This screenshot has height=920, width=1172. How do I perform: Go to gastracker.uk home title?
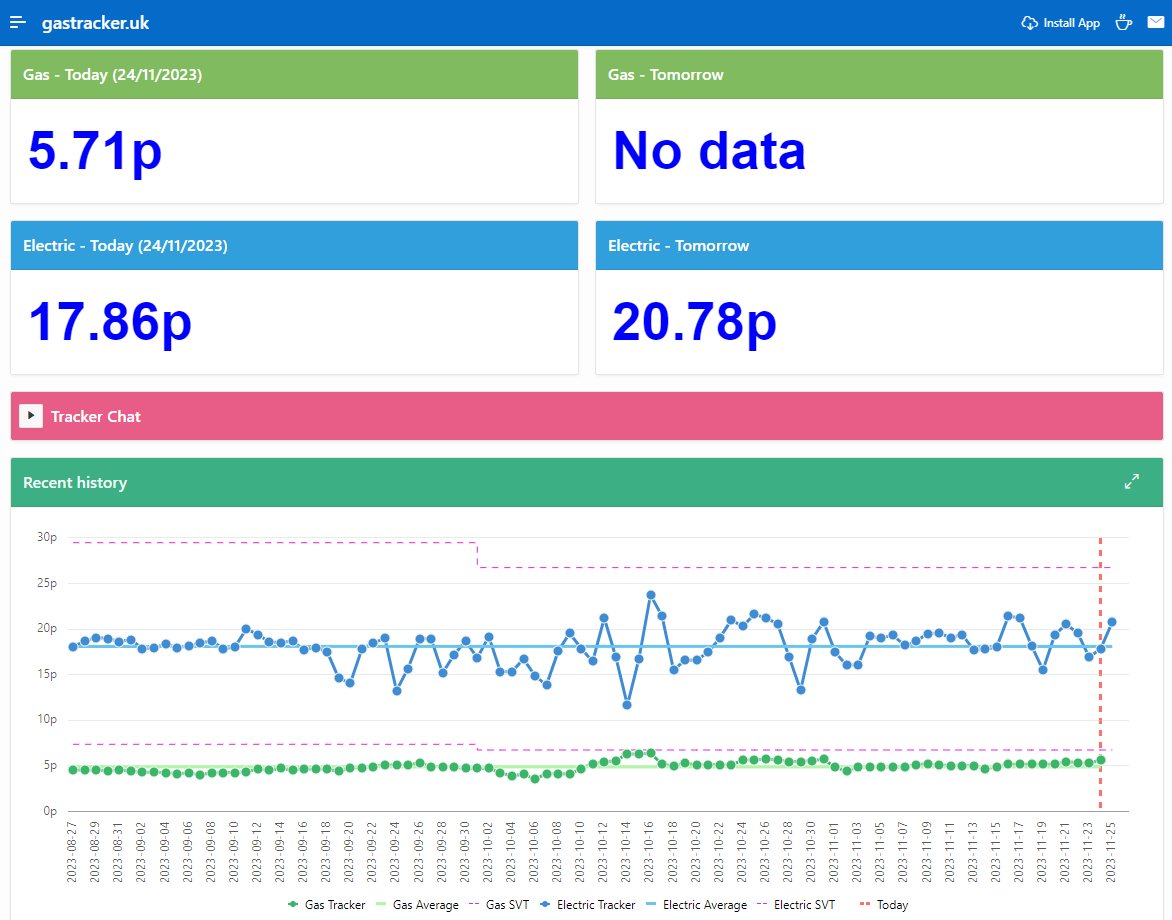click(x=95, y=22)
